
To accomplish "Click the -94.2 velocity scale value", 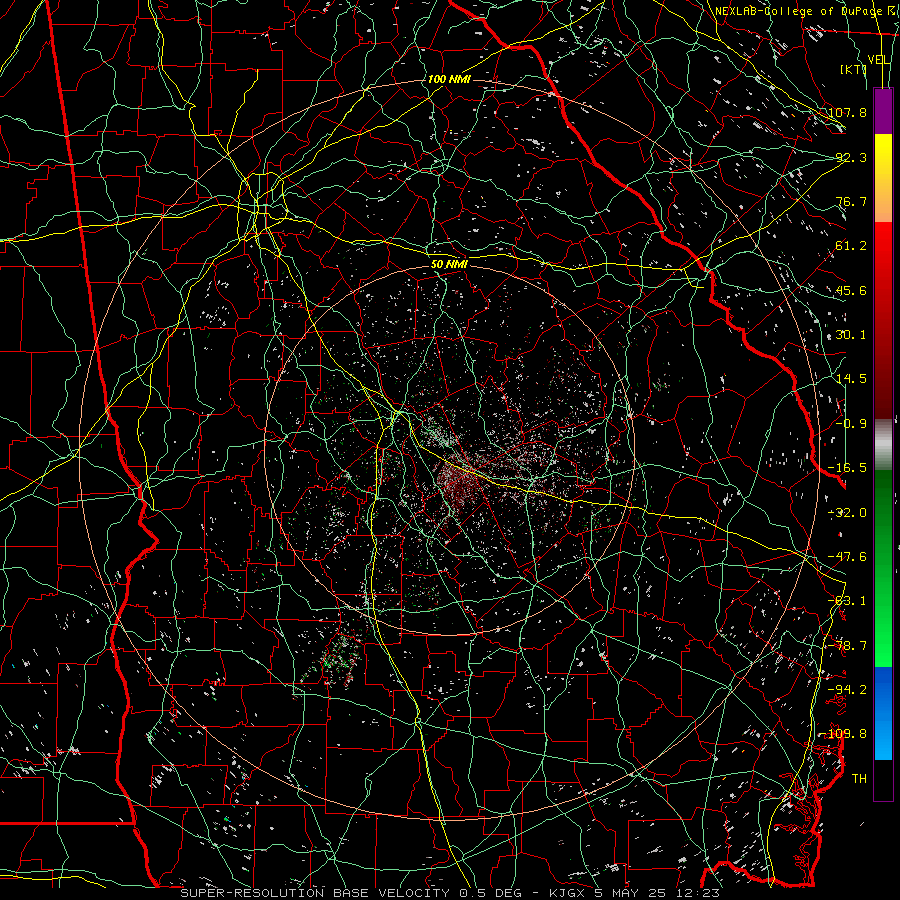I will click(x=847, y=689).
